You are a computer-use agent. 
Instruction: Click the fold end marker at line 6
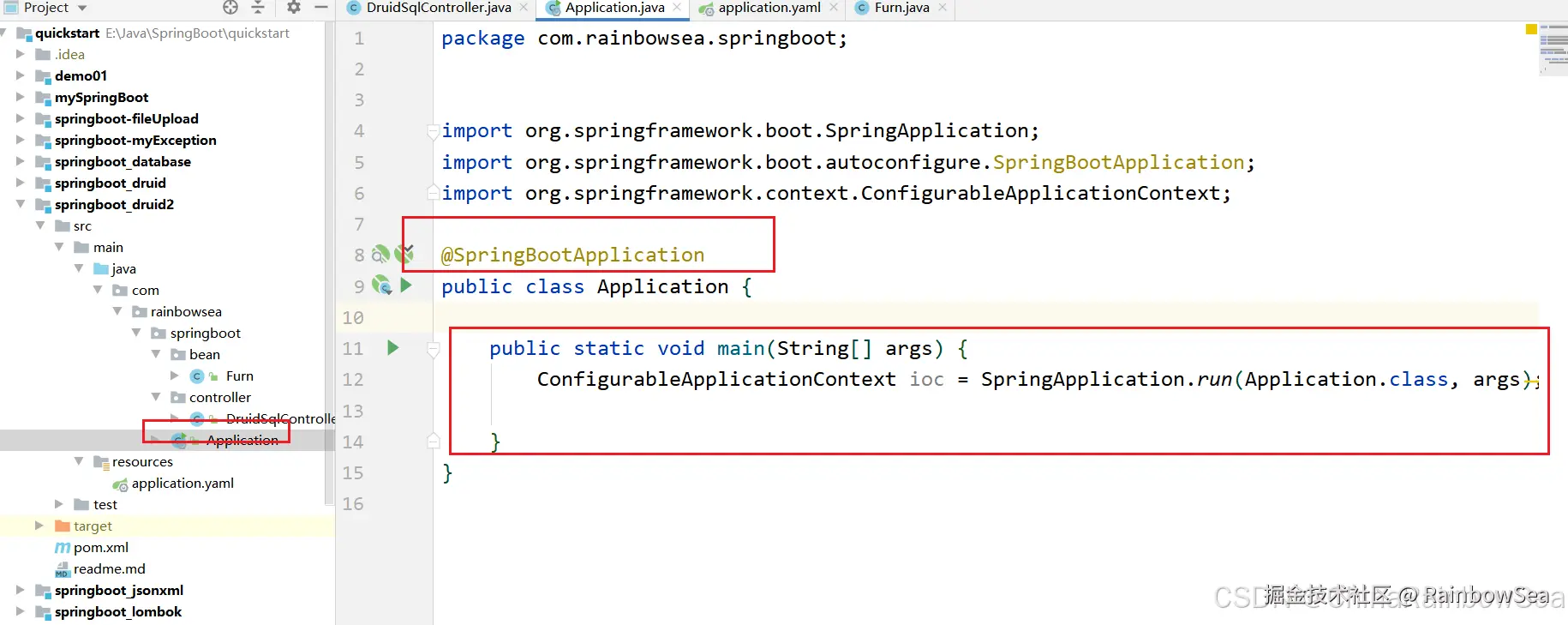pyautogui.click(x=434, y=193)
